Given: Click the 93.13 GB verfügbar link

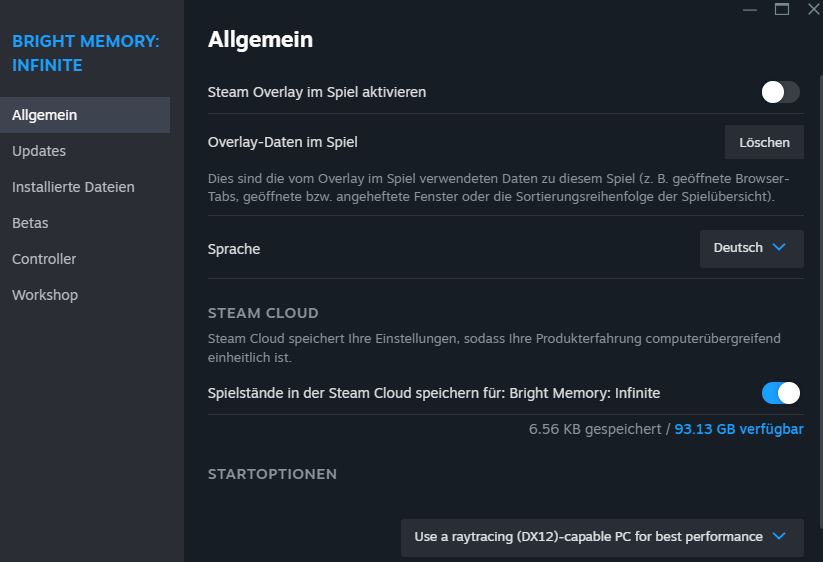Looking at the screenshot, I should tap(739, 429).
